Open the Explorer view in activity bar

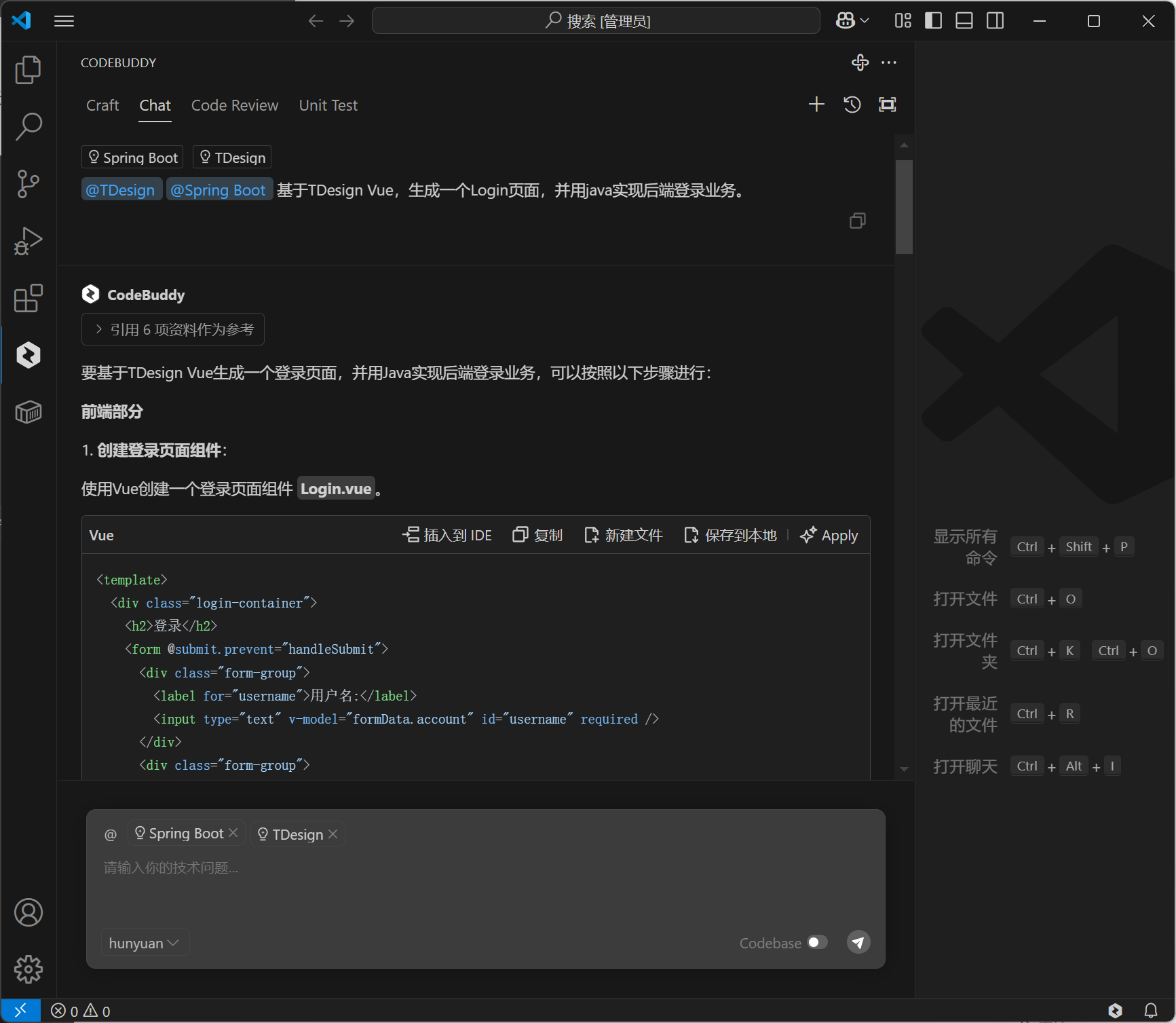click(28, 70)
